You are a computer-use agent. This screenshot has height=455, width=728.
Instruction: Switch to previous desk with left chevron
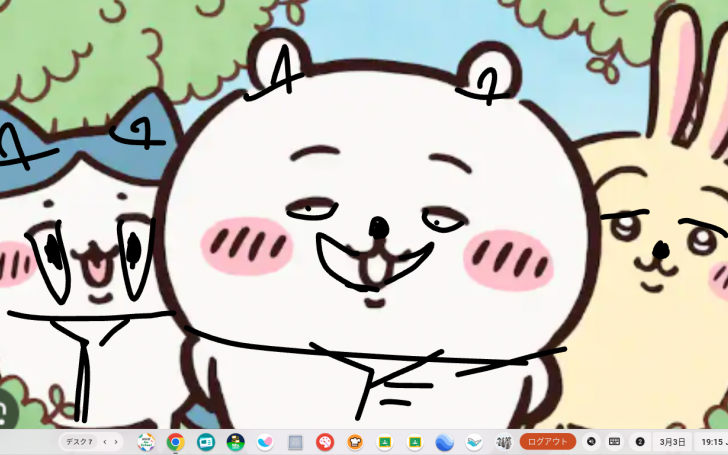coord(105,442)
